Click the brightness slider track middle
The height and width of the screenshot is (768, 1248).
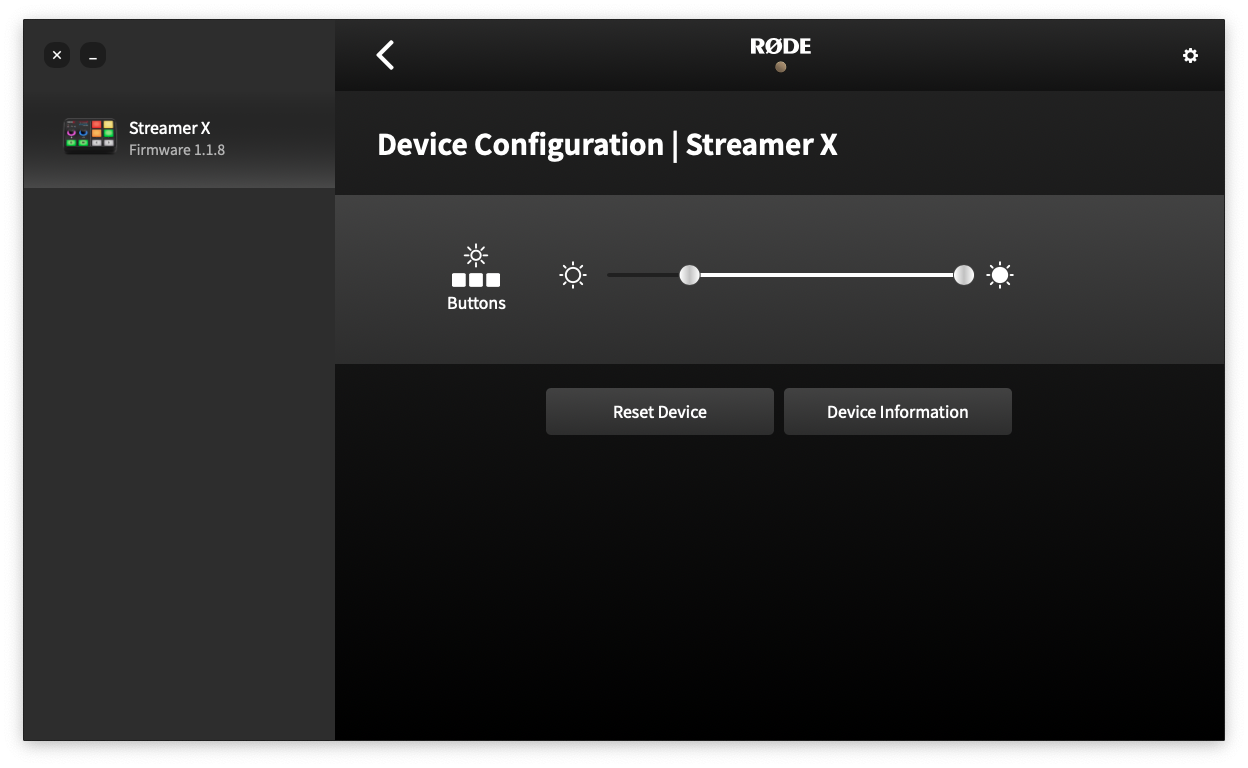pos(785,275)
